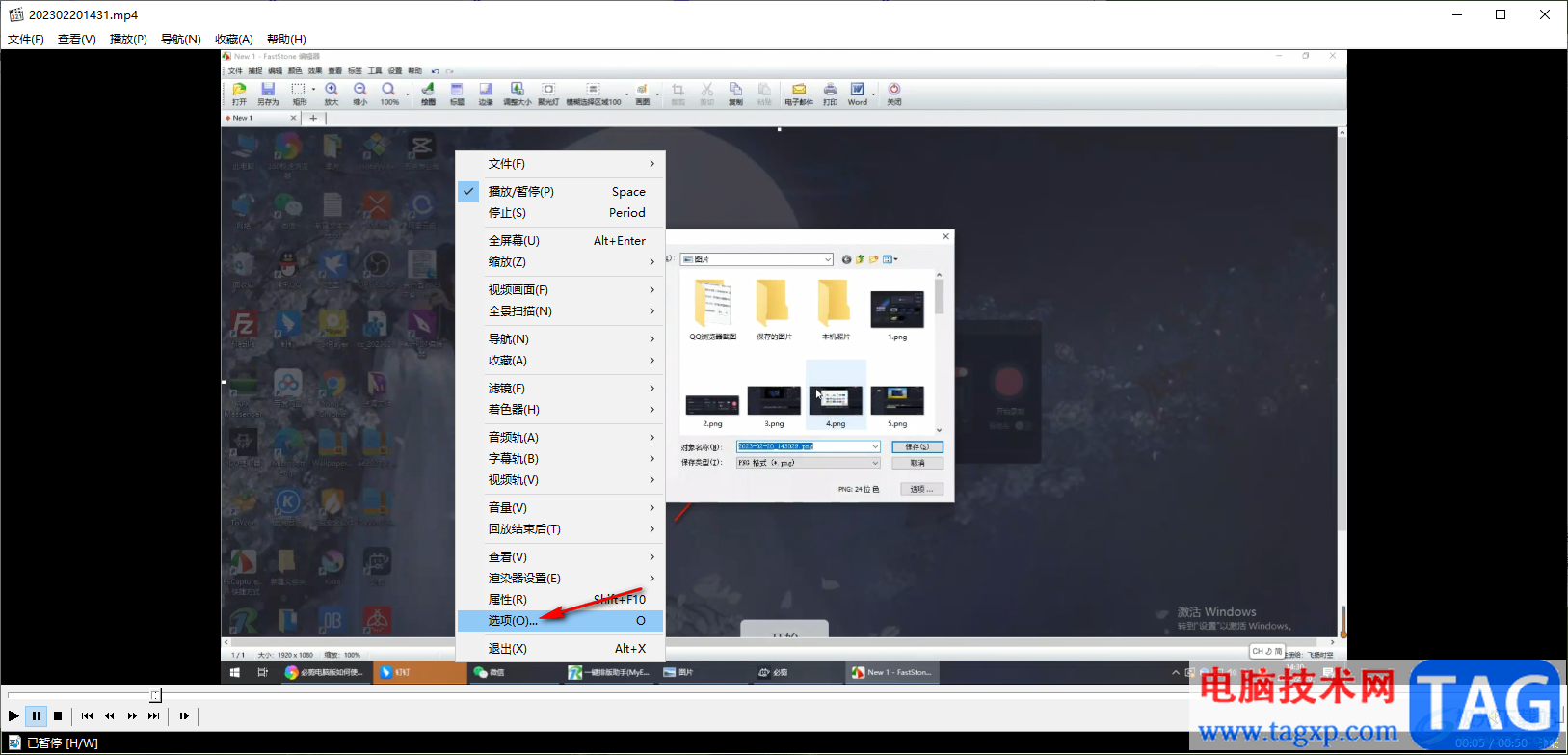1568x755 pixels.
Task: Skip to the previous file button
Action: click(x=88, y=715)
